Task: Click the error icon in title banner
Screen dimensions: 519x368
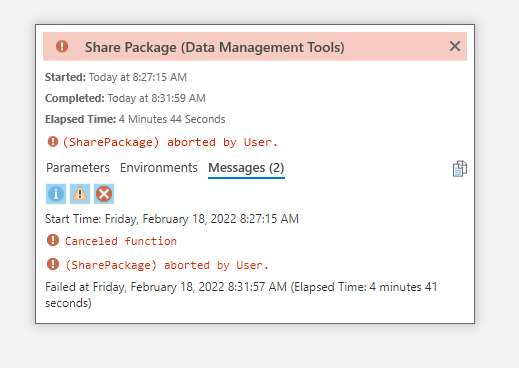Action: pos(62,46)
